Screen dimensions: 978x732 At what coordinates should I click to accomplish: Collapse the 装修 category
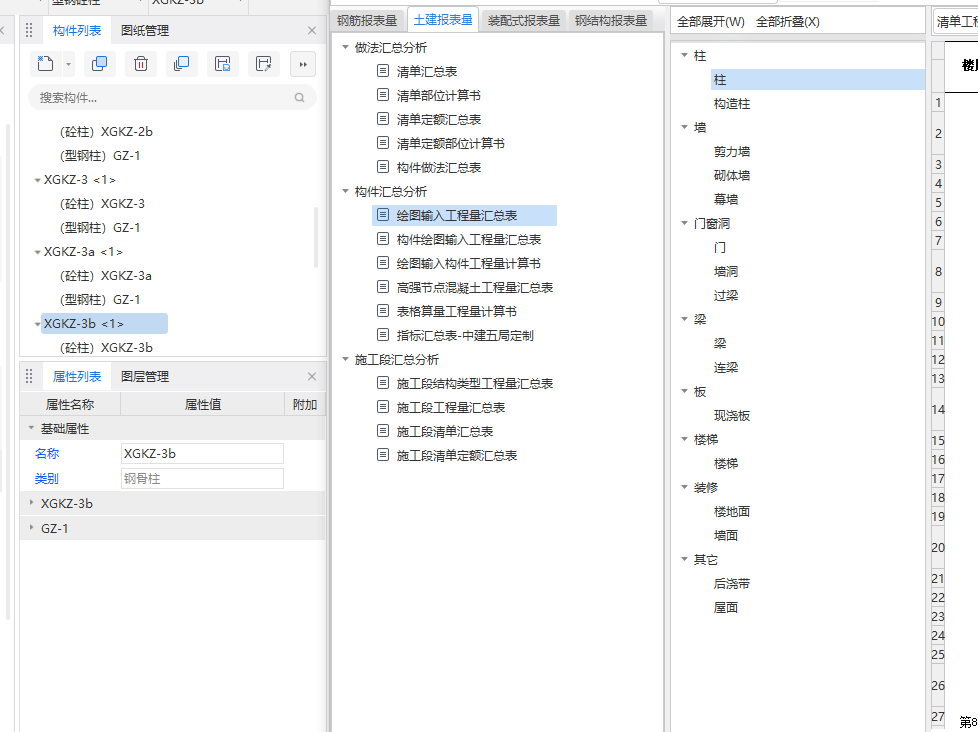pos(684,487)
